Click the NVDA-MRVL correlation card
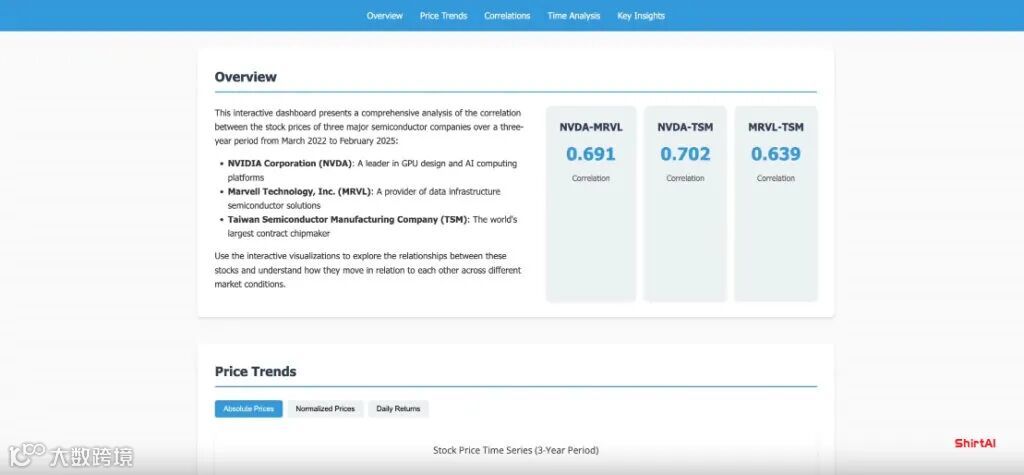The width and height of the screenshot is (1024, 475). (591, 204)
